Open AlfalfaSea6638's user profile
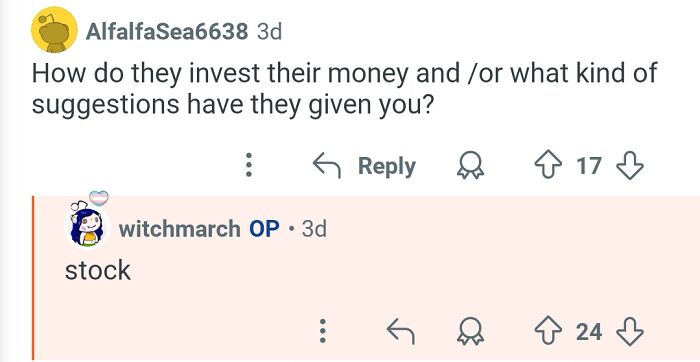This screenshot has width=700, height=362. pyautogui.click(x=167, y=31)
